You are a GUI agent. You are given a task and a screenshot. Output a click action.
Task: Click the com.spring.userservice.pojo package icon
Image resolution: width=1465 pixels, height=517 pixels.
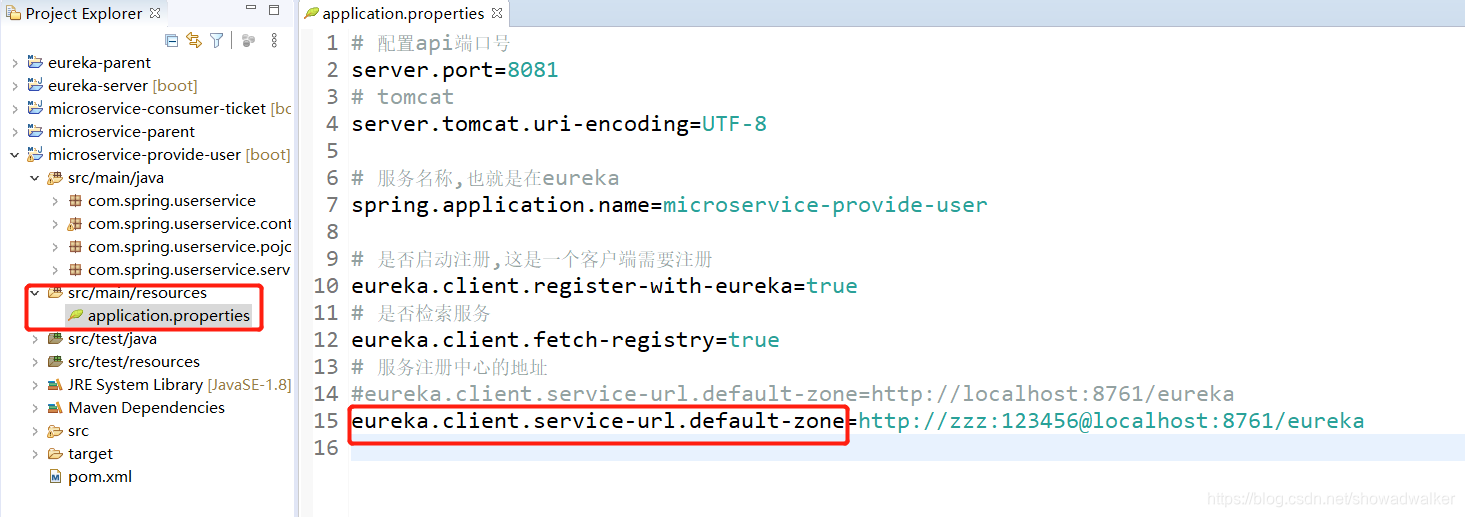click(75, 247)
